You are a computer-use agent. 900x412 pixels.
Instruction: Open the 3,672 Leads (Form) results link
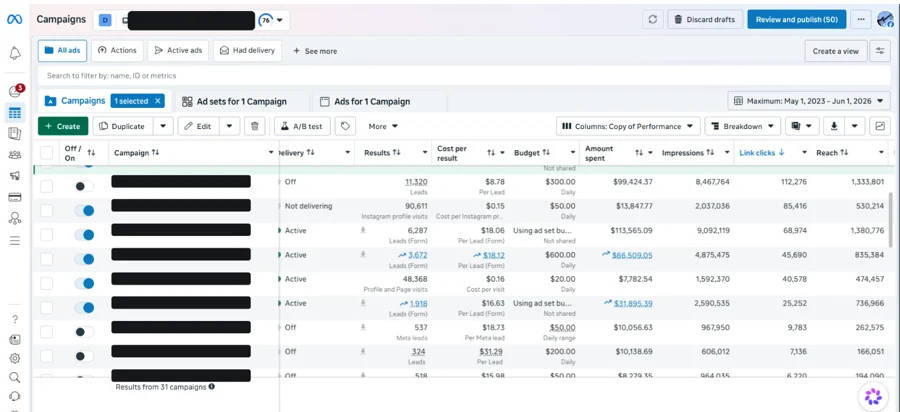coord(417,255)
